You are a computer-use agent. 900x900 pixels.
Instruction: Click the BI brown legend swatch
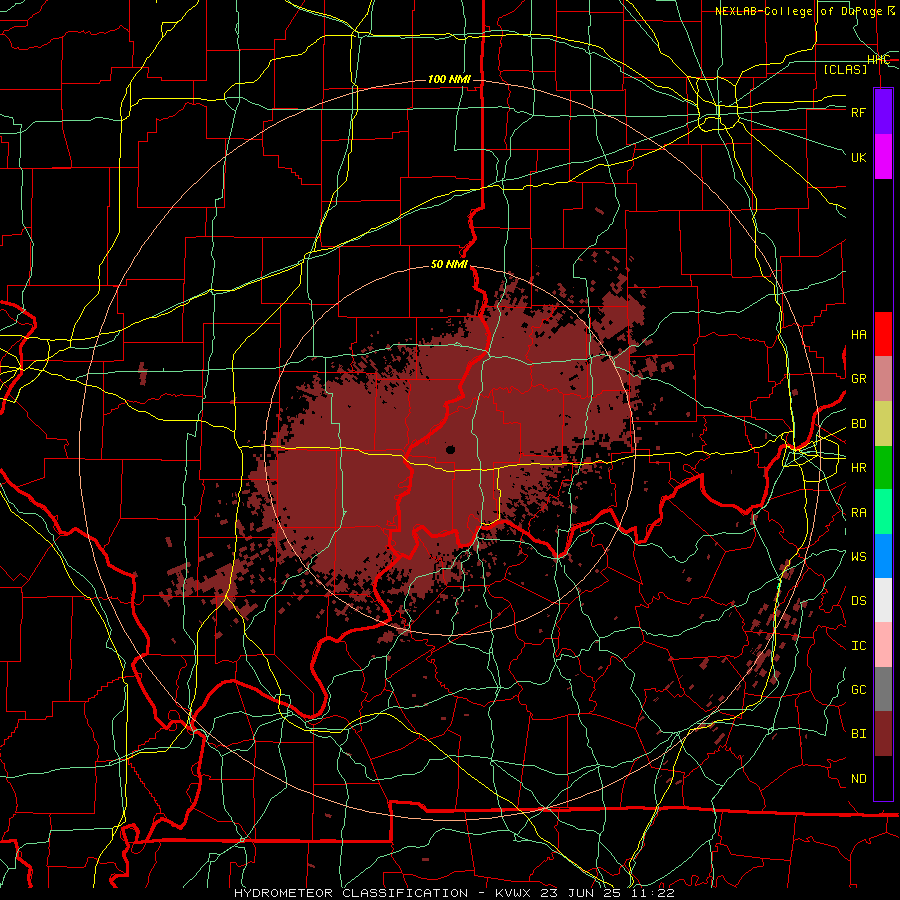click(x=883, y=734)
